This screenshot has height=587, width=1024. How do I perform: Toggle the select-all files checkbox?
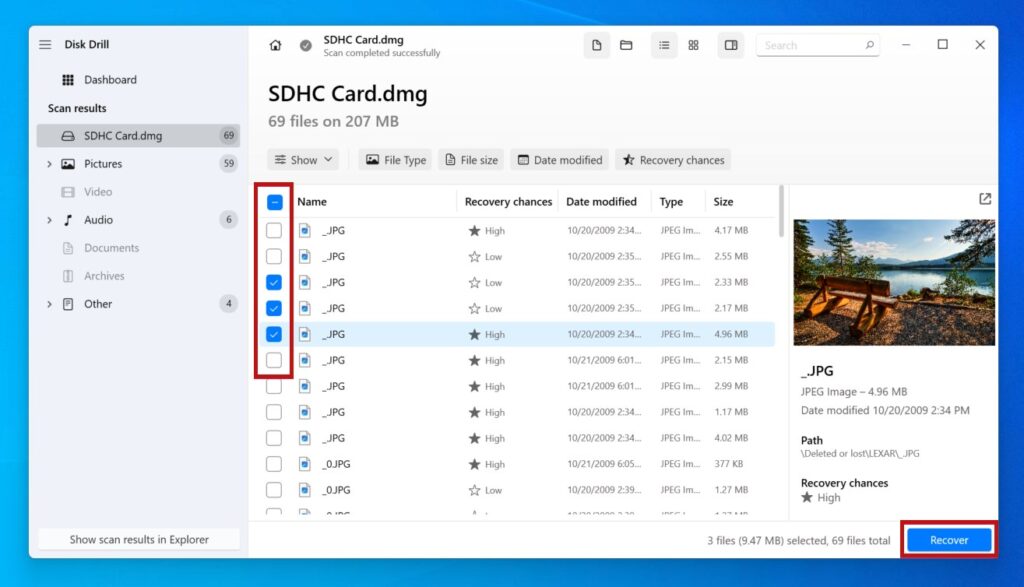point(273,203)
